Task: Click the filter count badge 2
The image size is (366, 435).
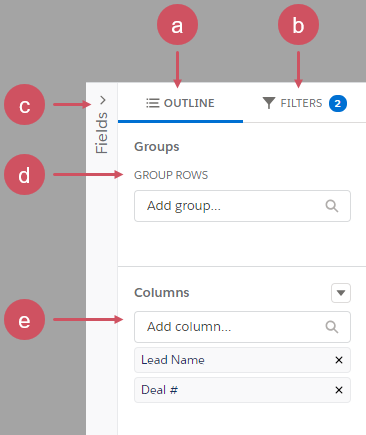Action: pyautogui.click(x=338, y=103)
